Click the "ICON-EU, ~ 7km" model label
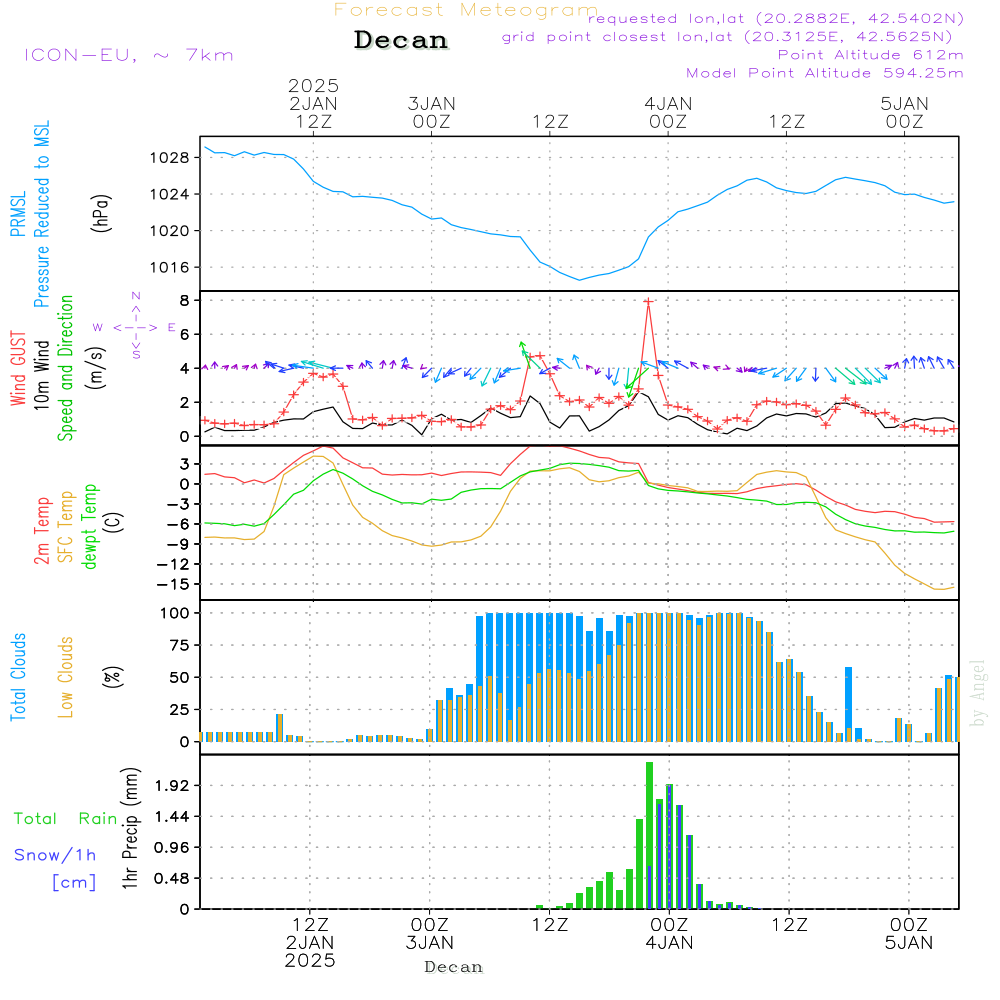Viewport: 1000px width, 1000px height. 129,55
